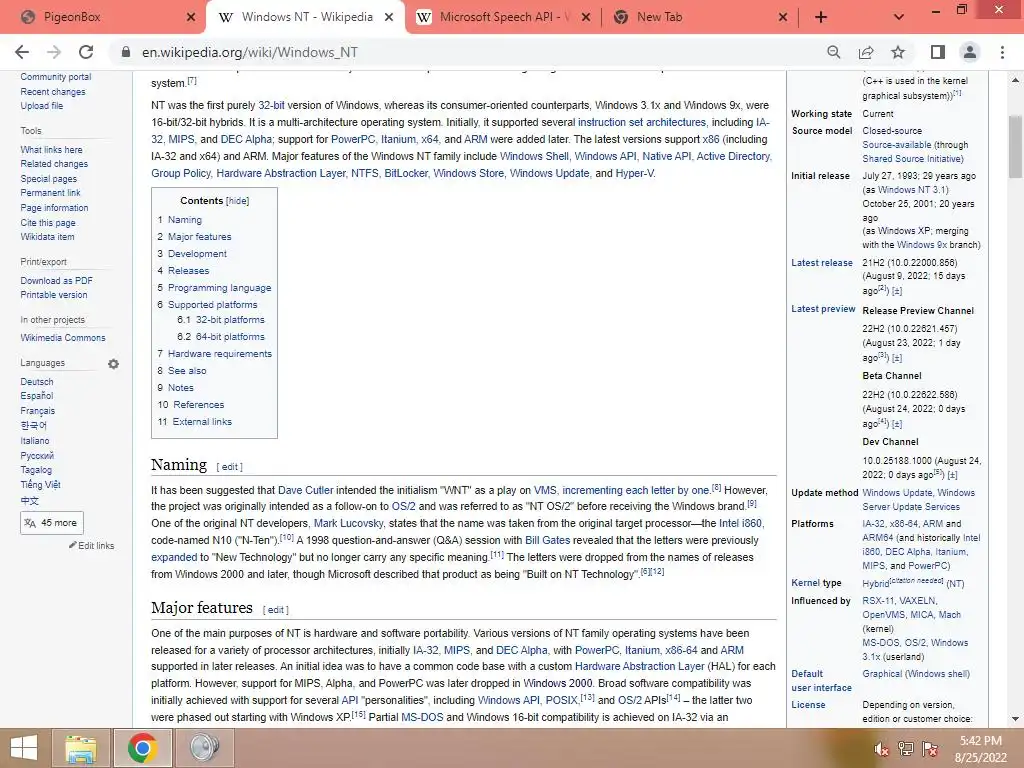
Task: Open the Bill Gates link
Action: (x=547, y=541)
